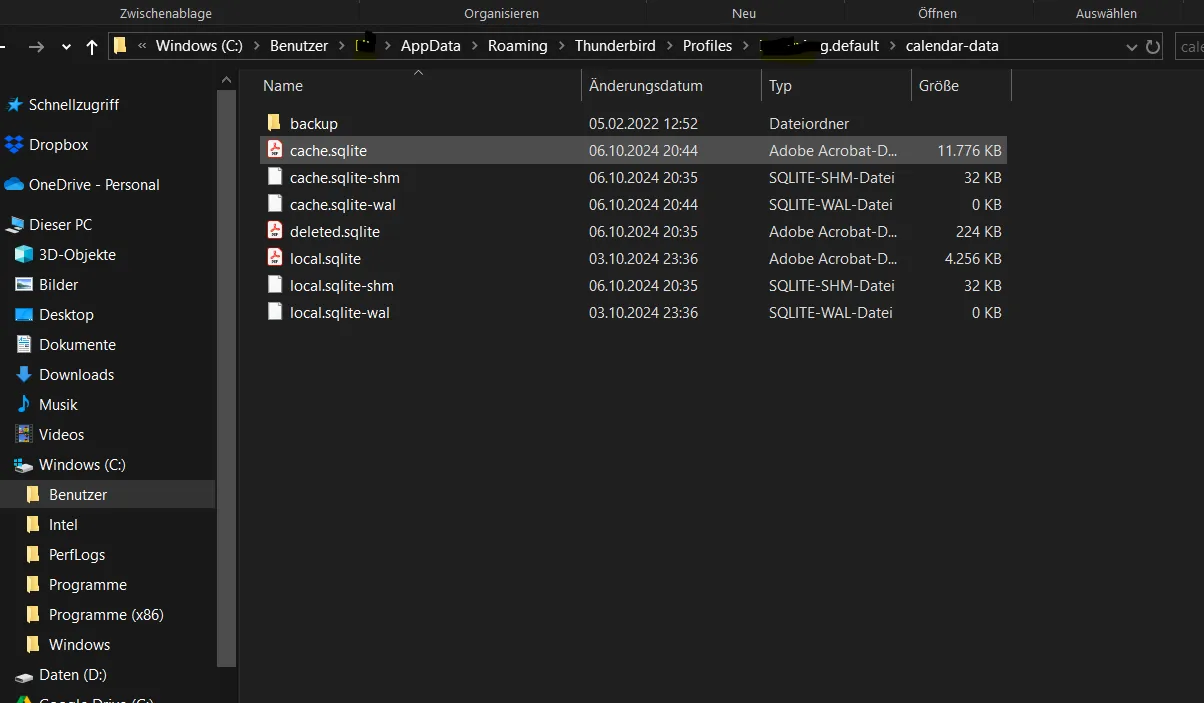Expand the address bar history dropdown
The height and width of the screenshot is (703, 1204).
(1131, 47)
